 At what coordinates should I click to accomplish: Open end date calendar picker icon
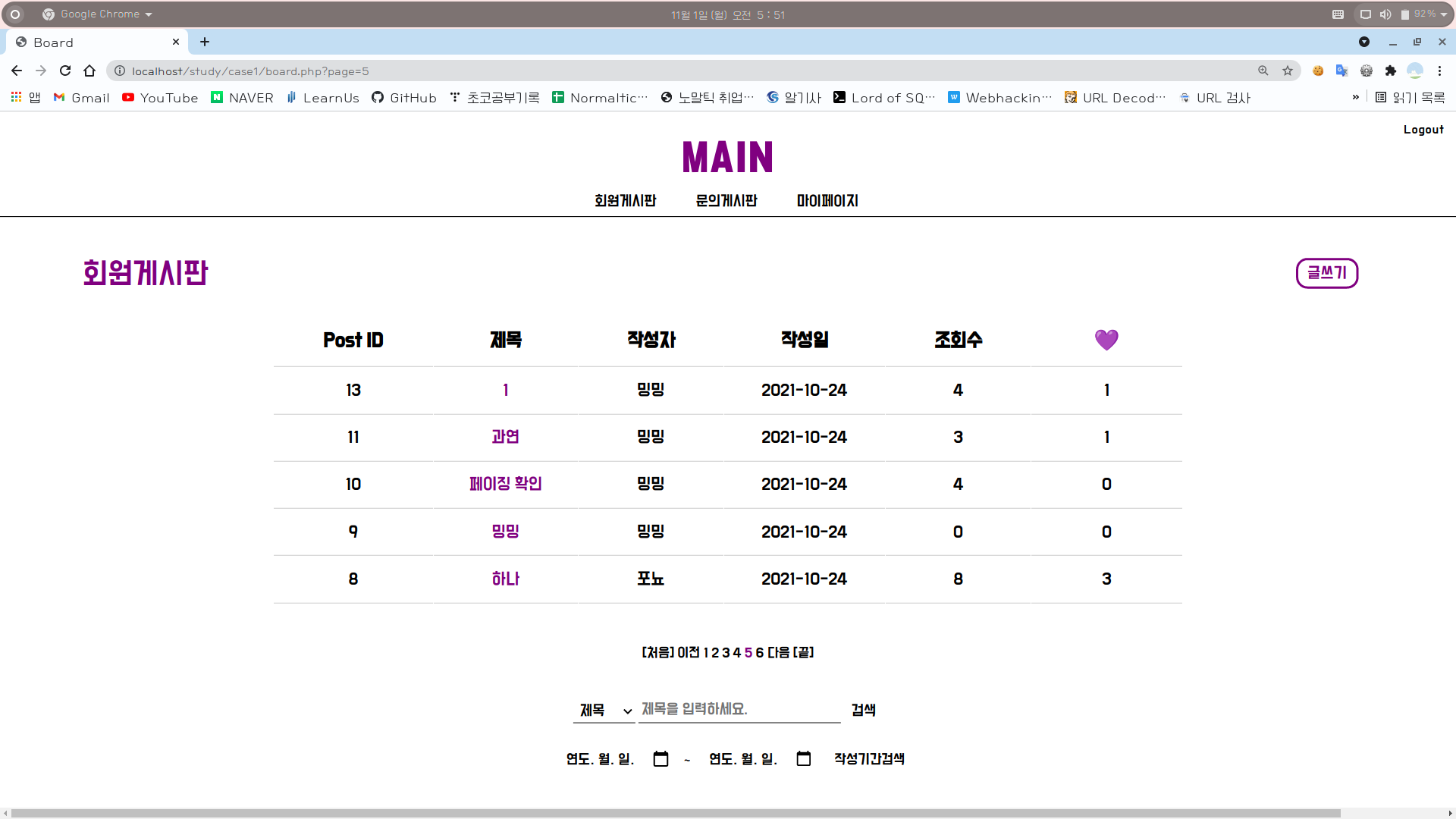pyautogui.click(x=804, y=759)
